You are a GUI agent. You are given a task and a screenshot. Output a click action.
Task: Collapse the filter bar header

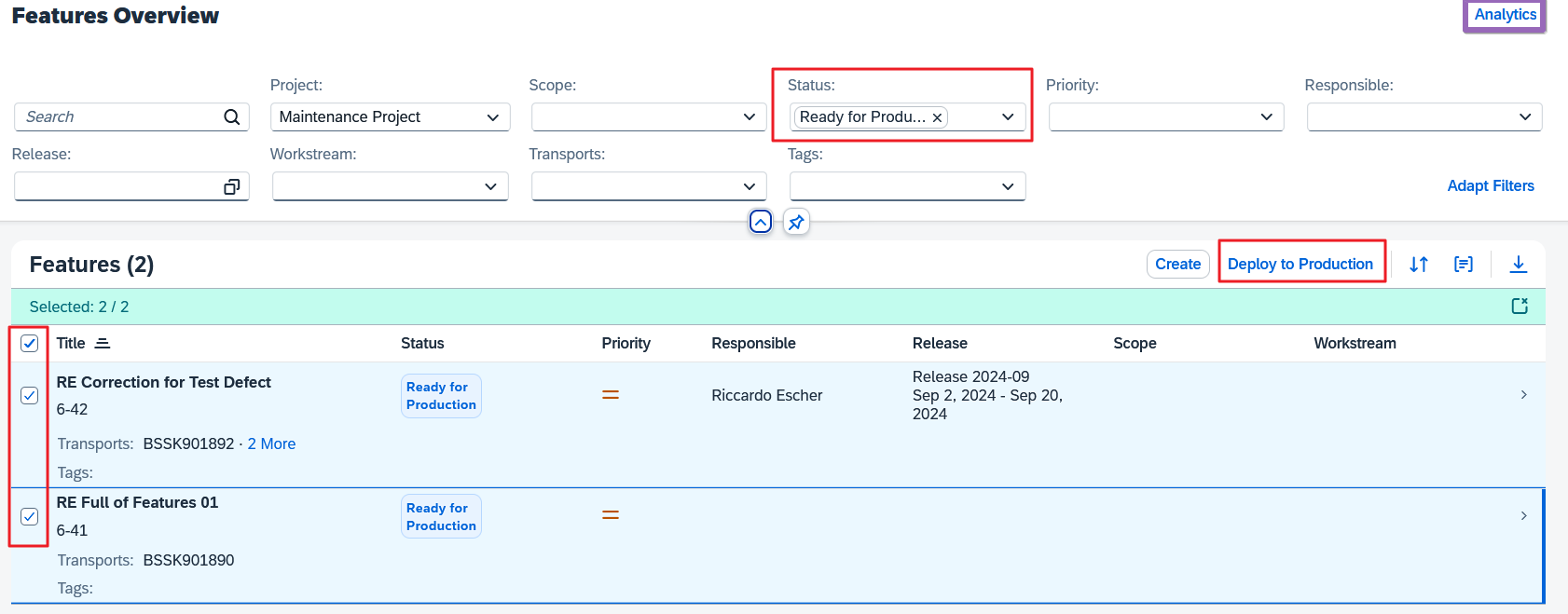(x=761, y=222)
